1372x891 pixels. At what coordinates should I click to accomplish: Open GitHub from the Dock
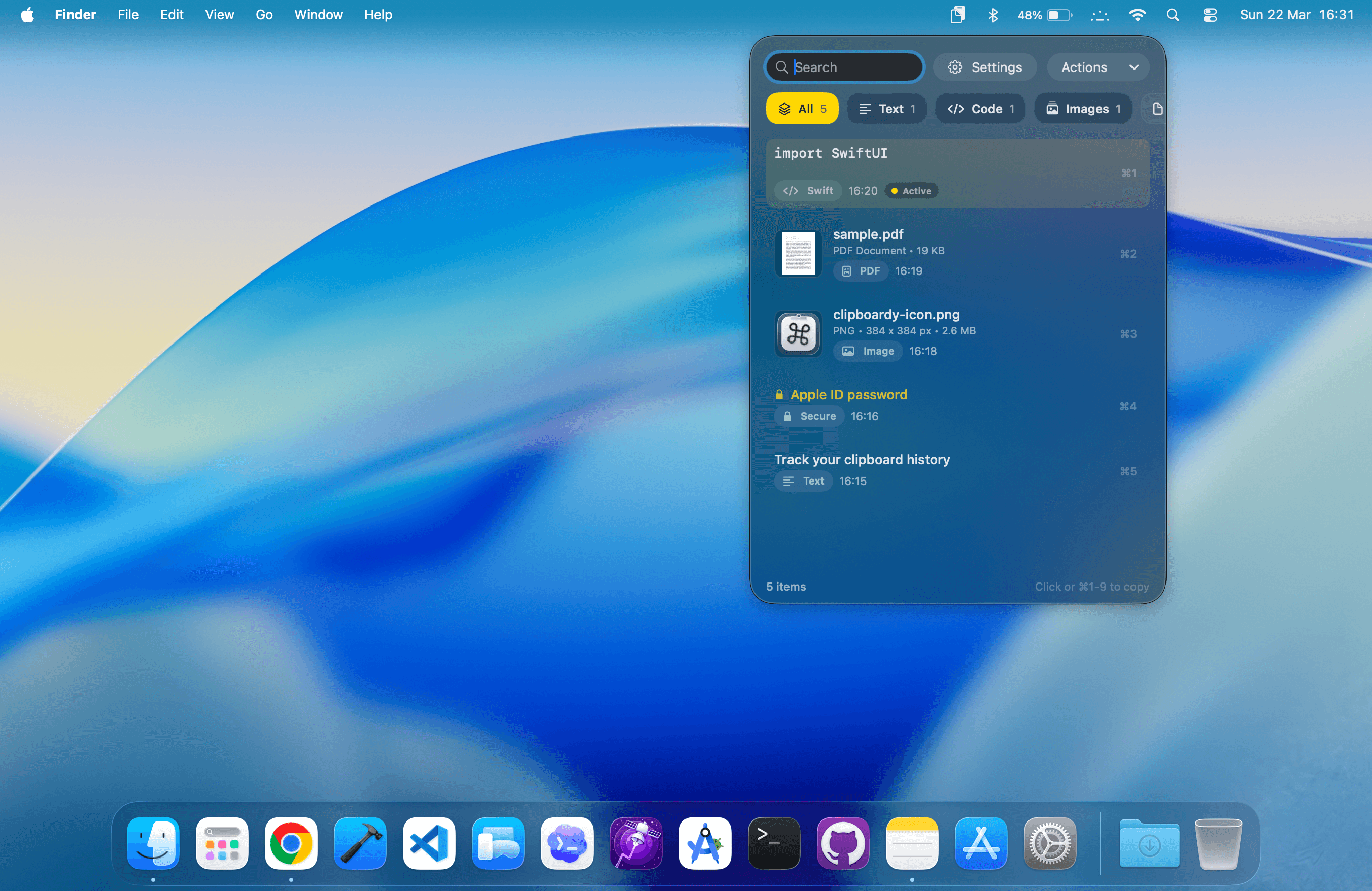pyautogui.click(x=843, y=843)
